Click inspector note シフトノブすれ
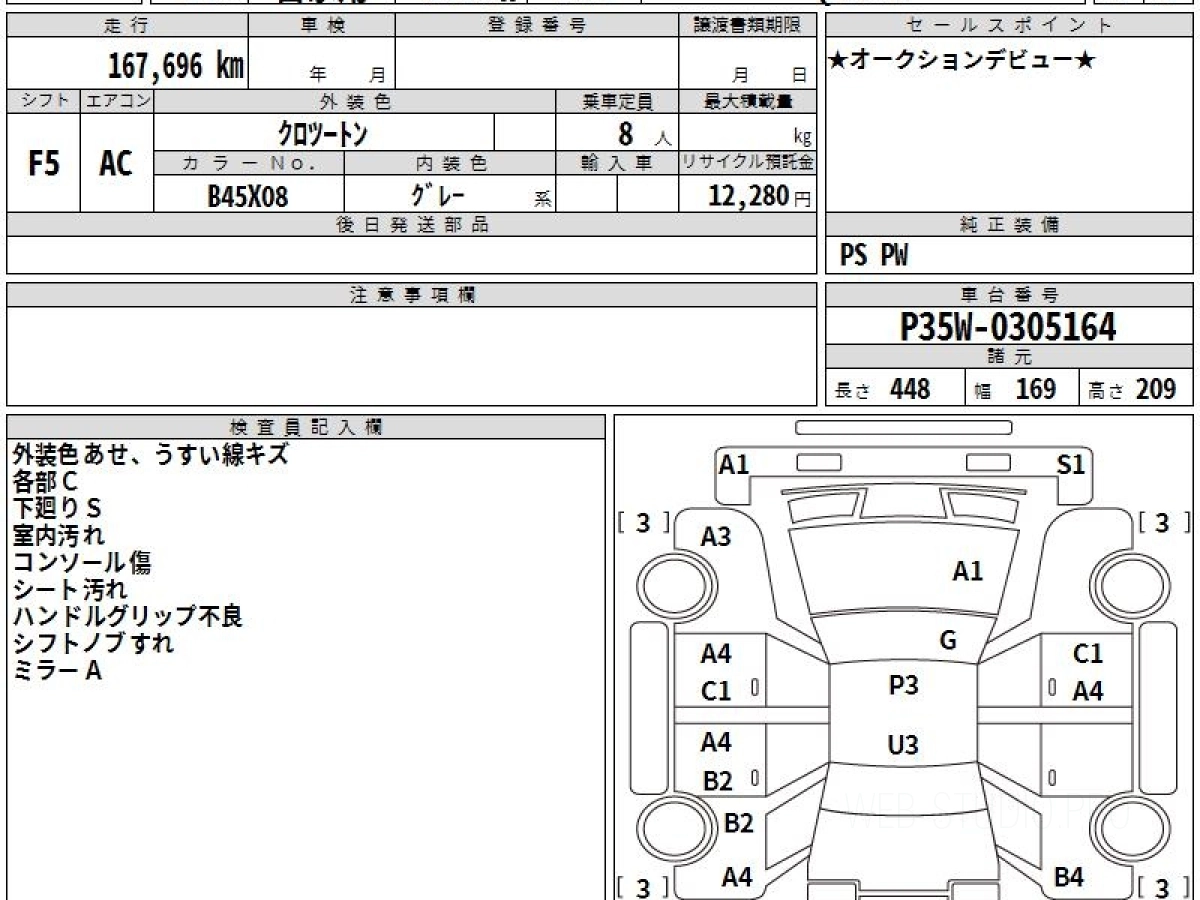Screen dimensions: 1200x900 click(x=93, y=643)
